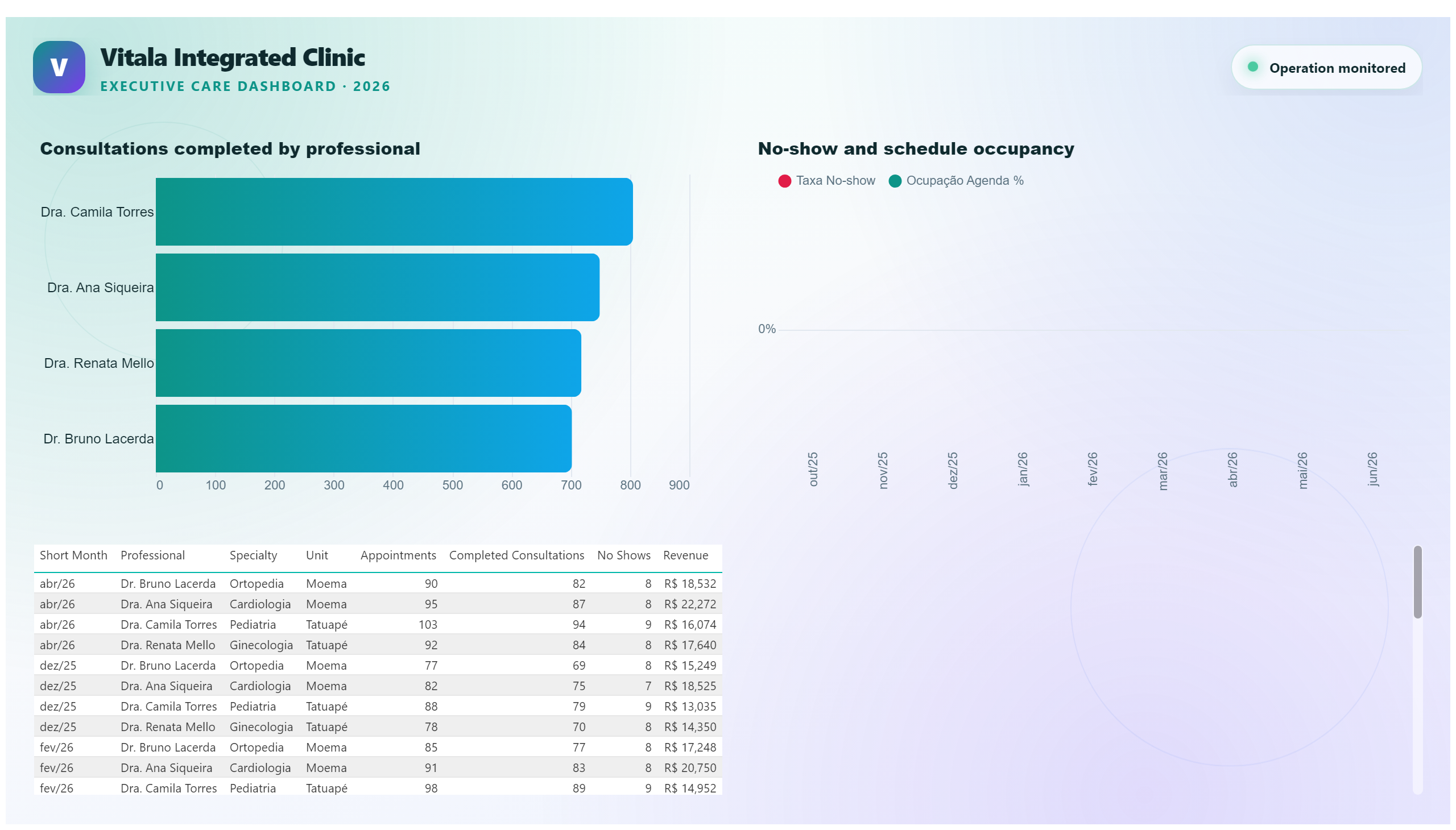Screen dimensions: 1456x830
Task: Click the Executive Care Dashboard 2026 subtitle
Action: (245, 86)
